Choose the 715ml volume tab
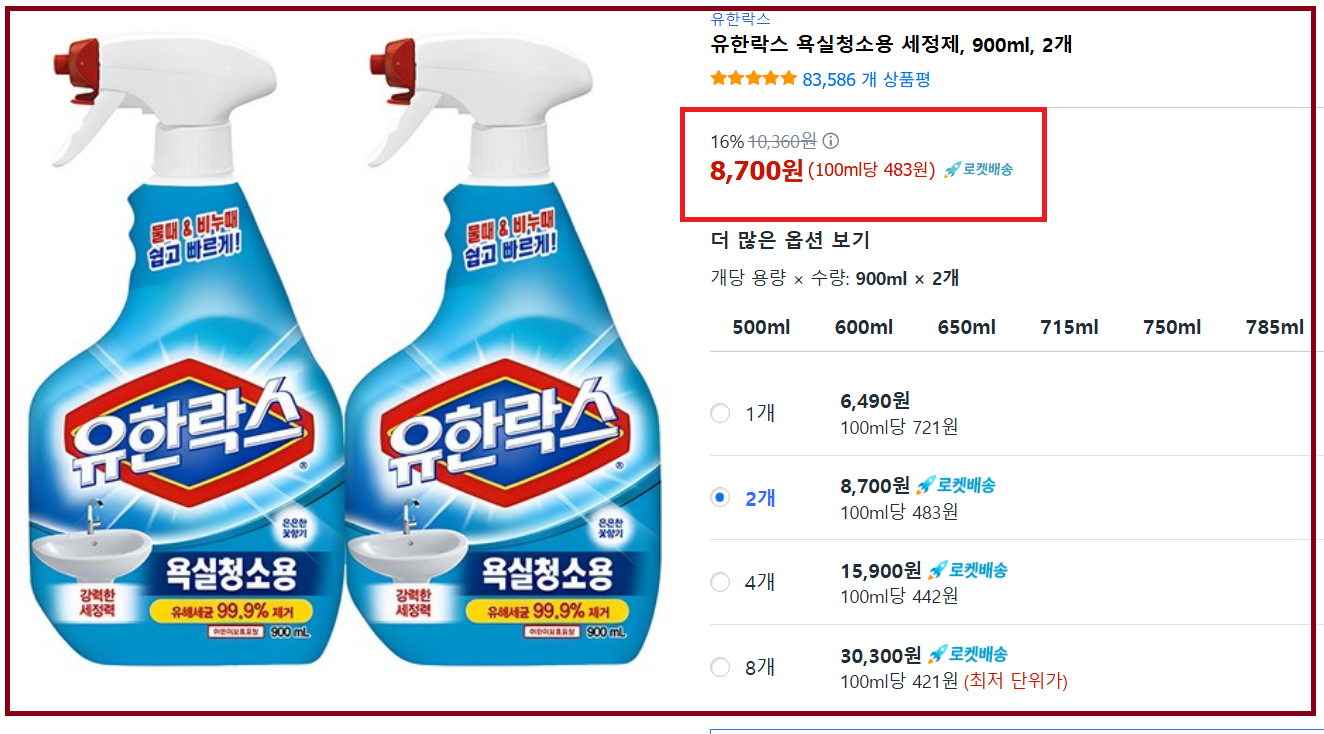 (1069, 327)
